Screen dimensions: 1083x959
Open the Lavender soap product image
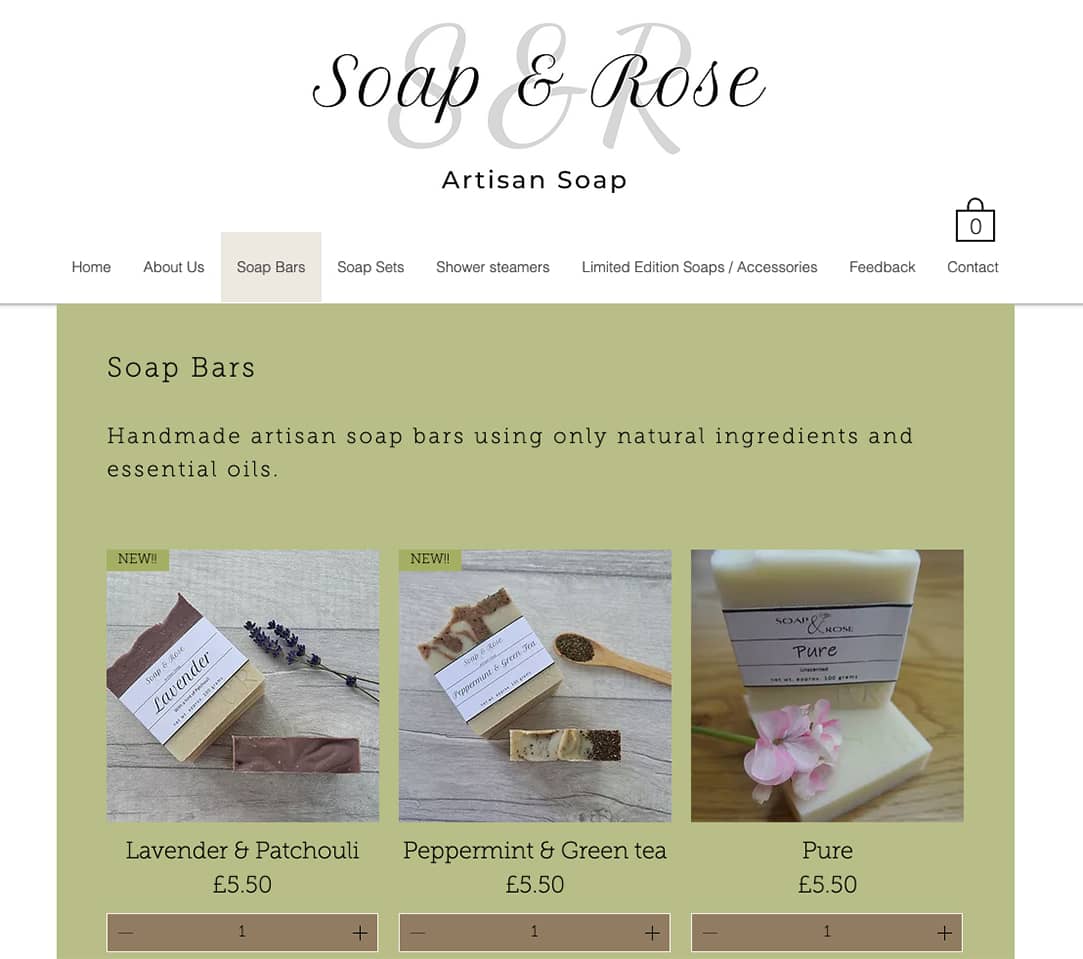pyautogui.click(x=242, y=685)
